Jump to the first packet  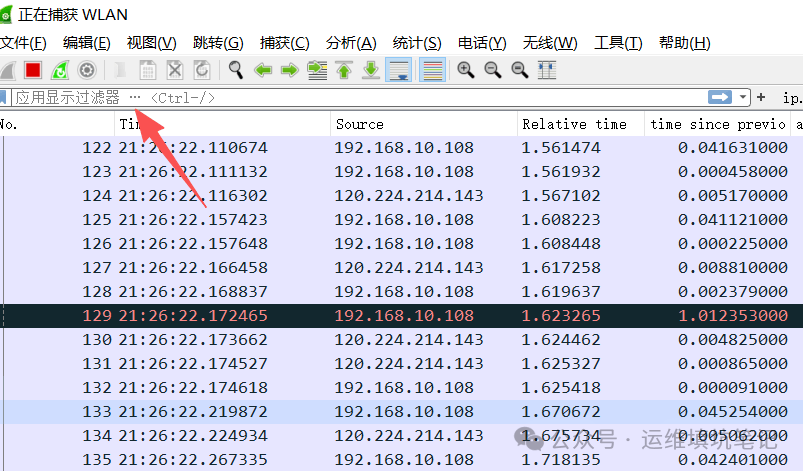[x=344, y=70]
